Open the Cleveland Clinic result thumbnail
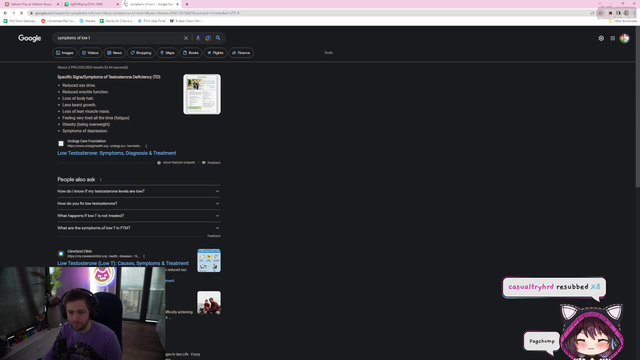 tap(209, 260)
